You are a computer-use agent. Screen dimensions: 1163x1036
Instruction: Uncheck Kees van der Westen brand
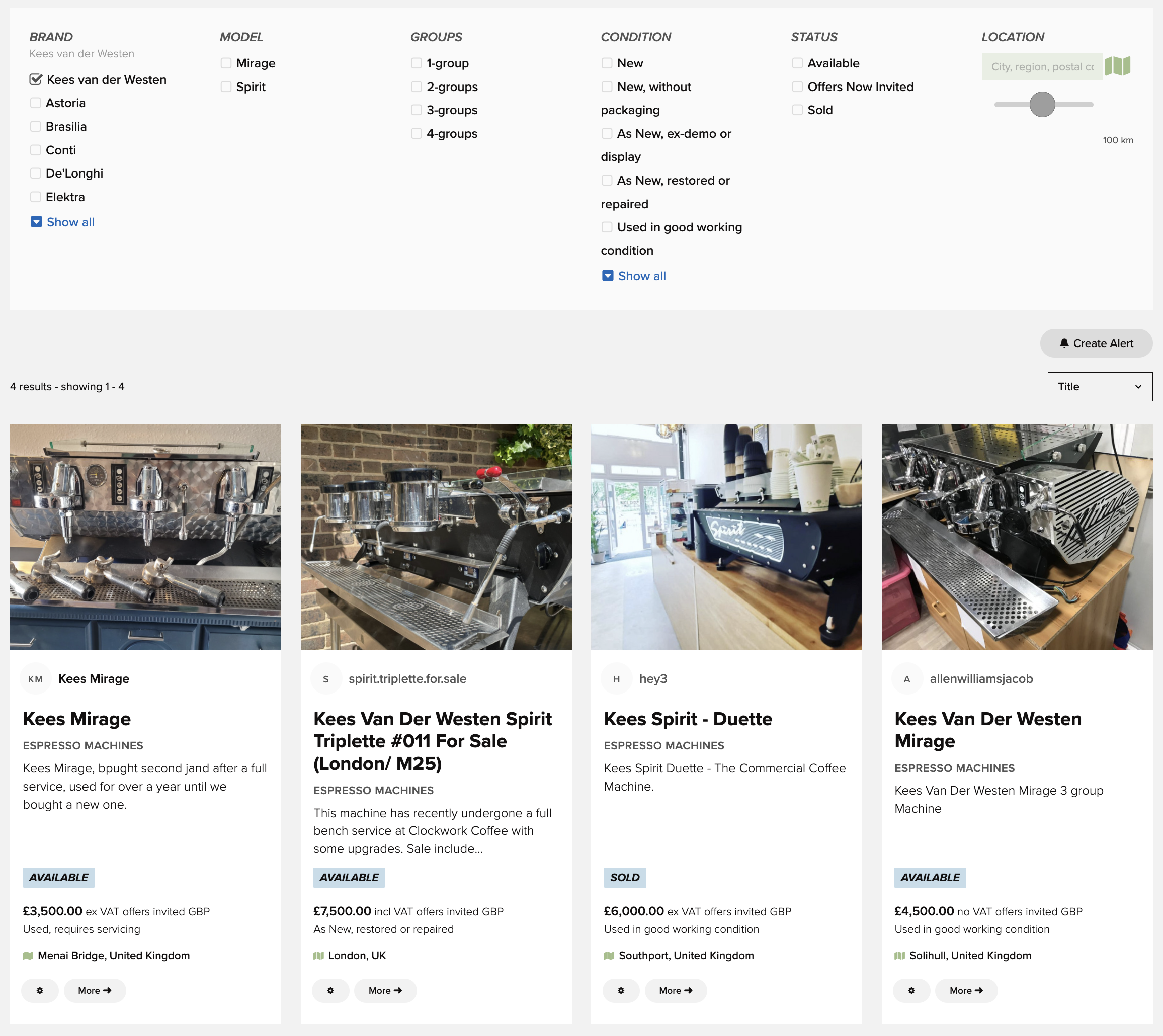point(36,79)
